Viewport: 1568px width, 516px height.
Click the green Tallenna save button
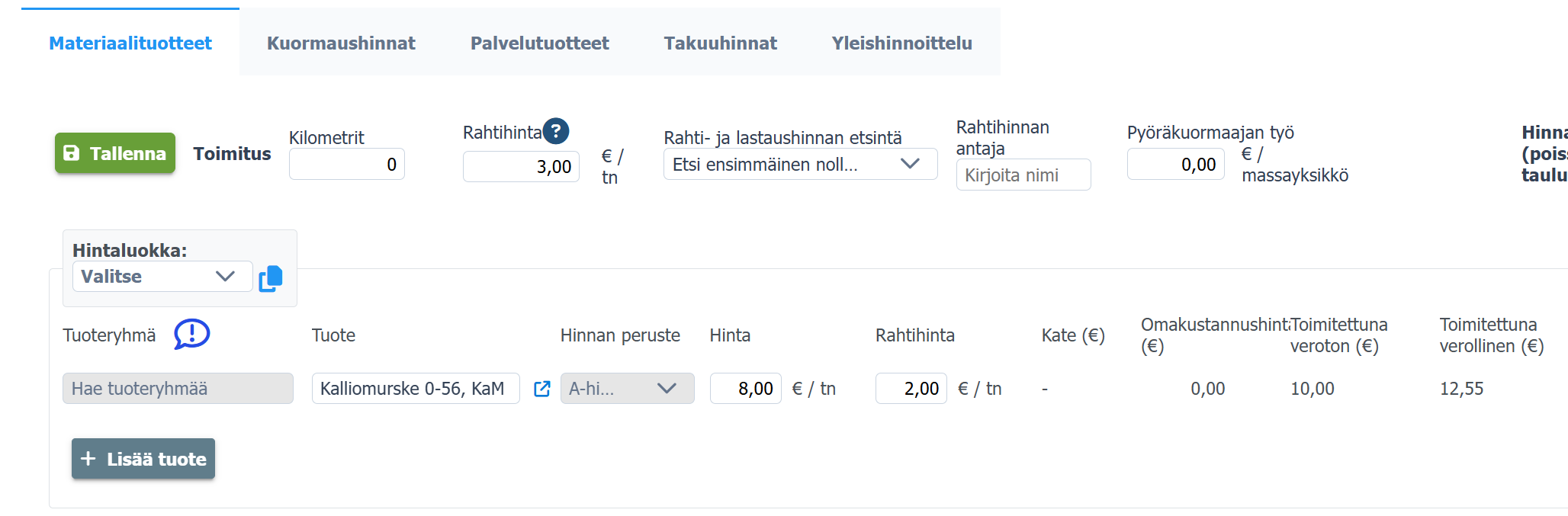115,153
